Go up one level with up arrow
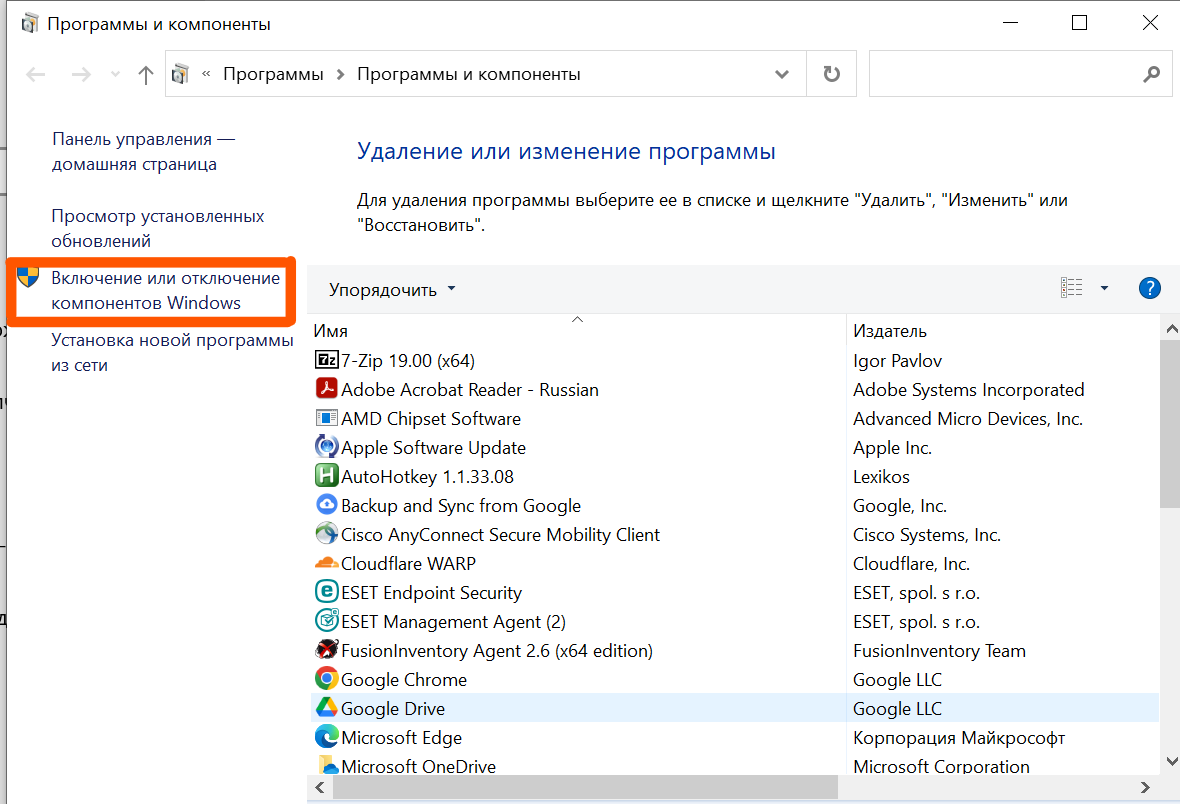Screen dimensions: 1180x804 tap(146, 75)
